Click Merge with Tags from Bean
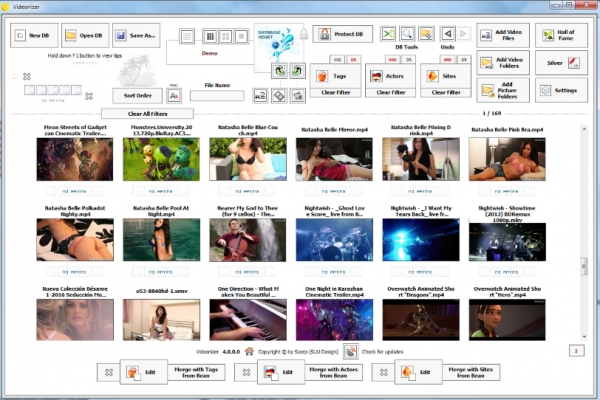 [196, 372]
